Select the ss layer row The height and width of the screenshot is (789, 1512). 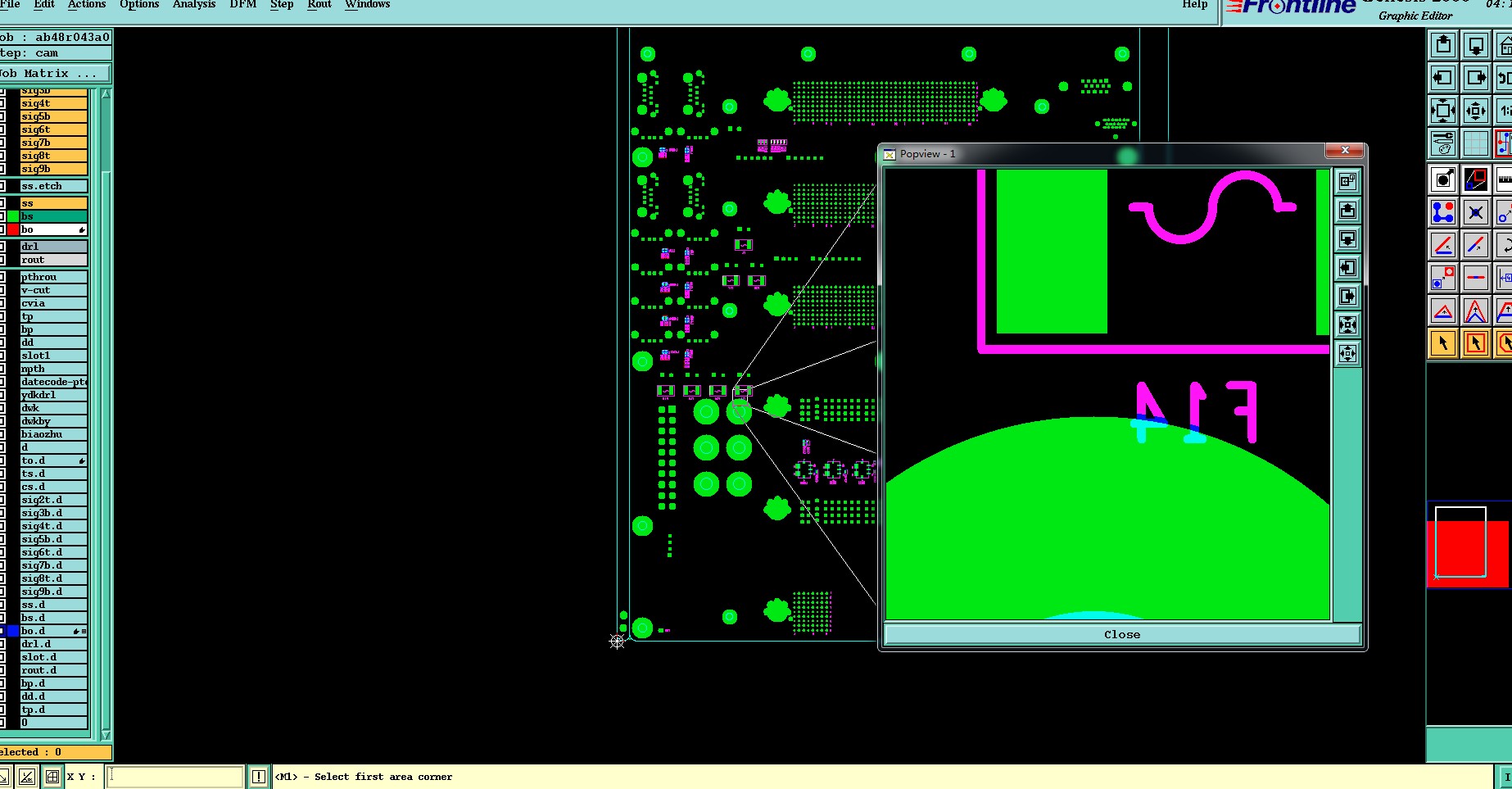54,203
